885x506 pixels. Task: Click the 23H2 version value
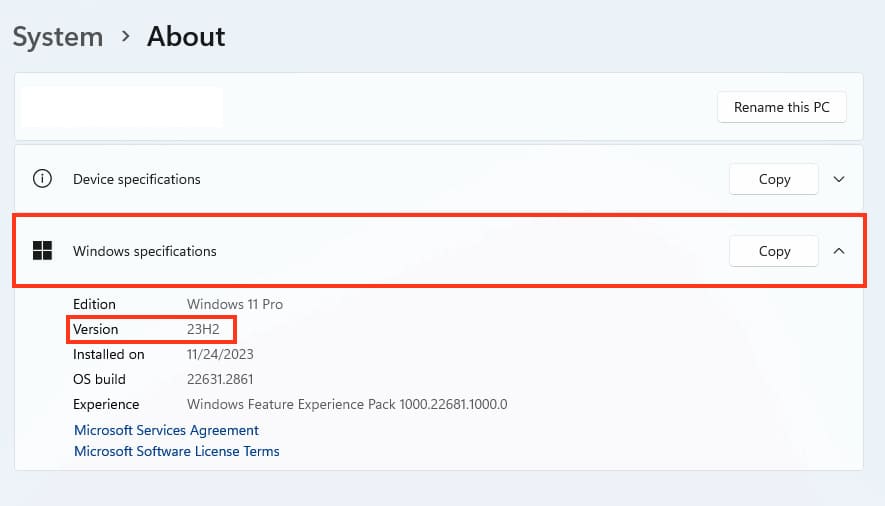click(x=203, y=329)
